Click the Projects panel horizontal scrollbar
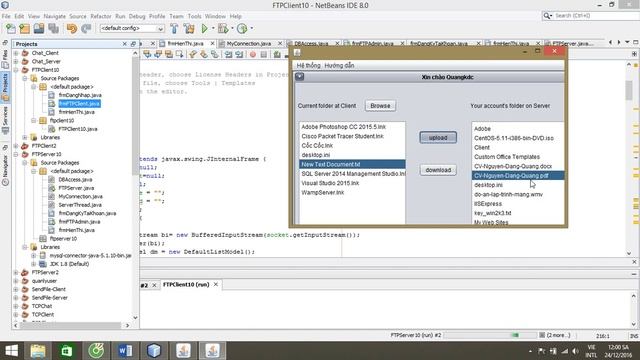Screen dimensions: 640x360 [x=71, y=326]
